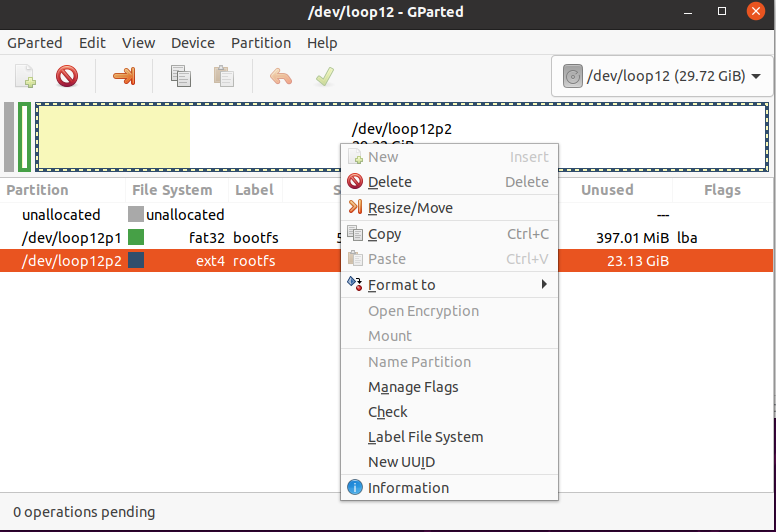Open the Edit menu
Image resolution: width=776 pixels, height=532 pixels.
tap(93, 43)
